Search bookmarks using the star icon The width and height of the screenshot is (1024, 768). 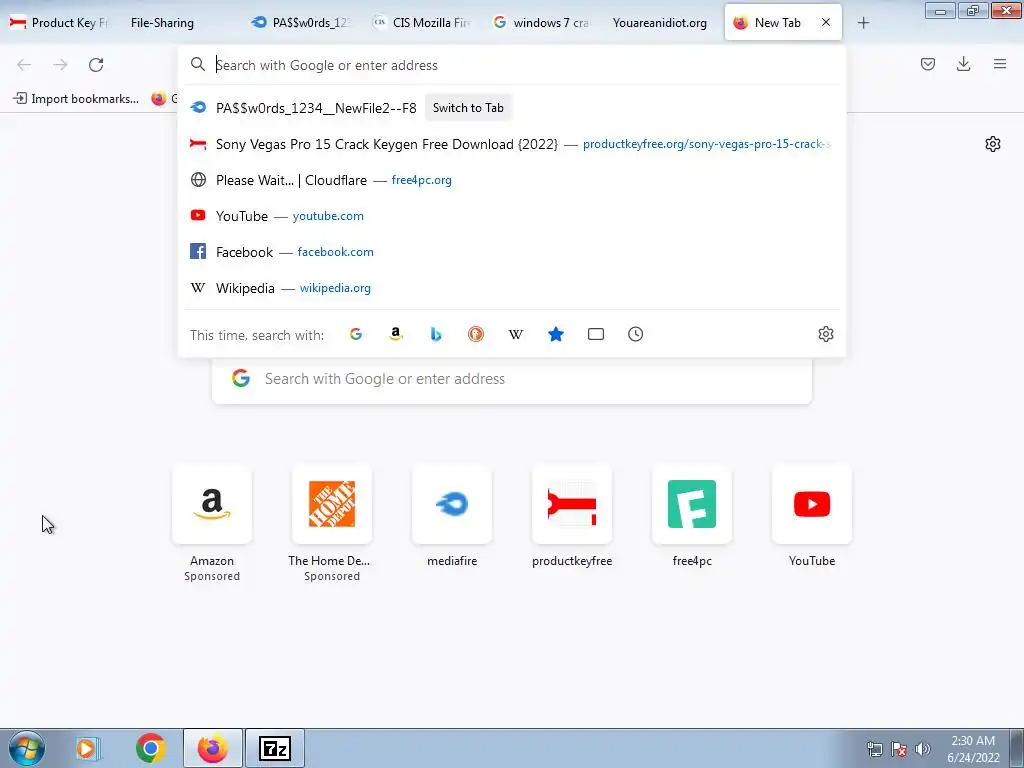coord(556,334)
